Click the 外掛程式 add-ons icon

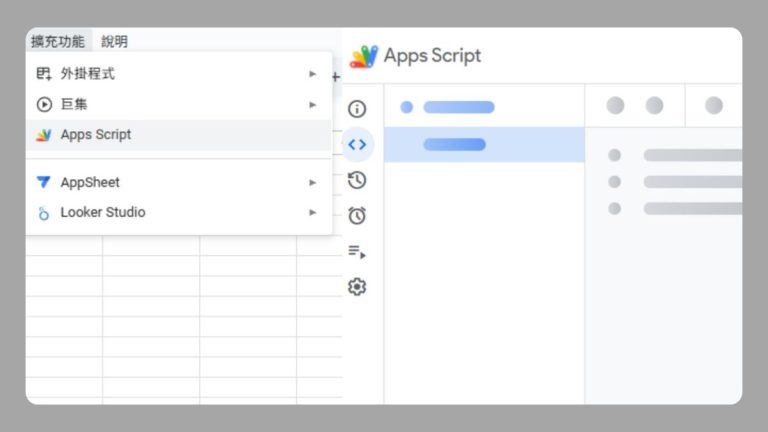[x=44, y=74]
